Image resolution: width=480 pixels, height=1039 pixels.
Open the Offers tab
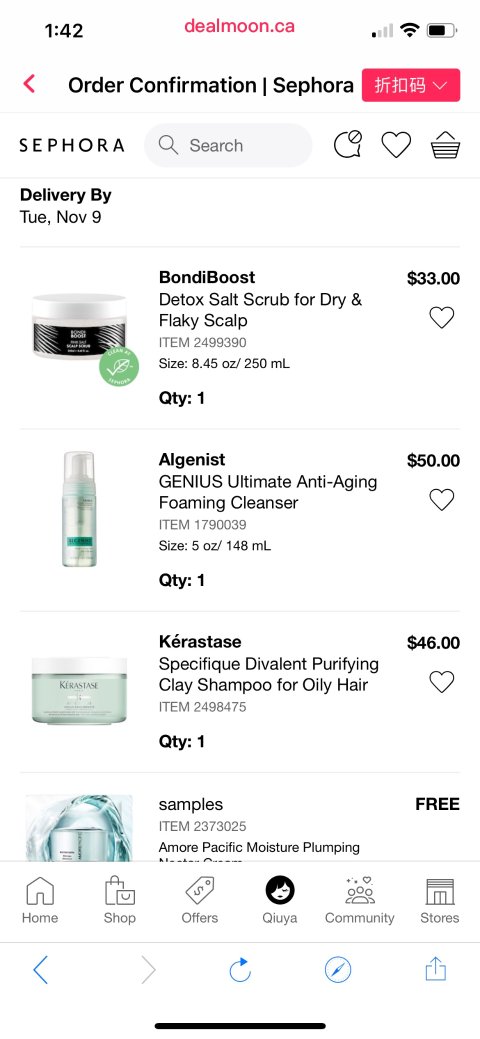pyautogui.click(x=200, y=900)
